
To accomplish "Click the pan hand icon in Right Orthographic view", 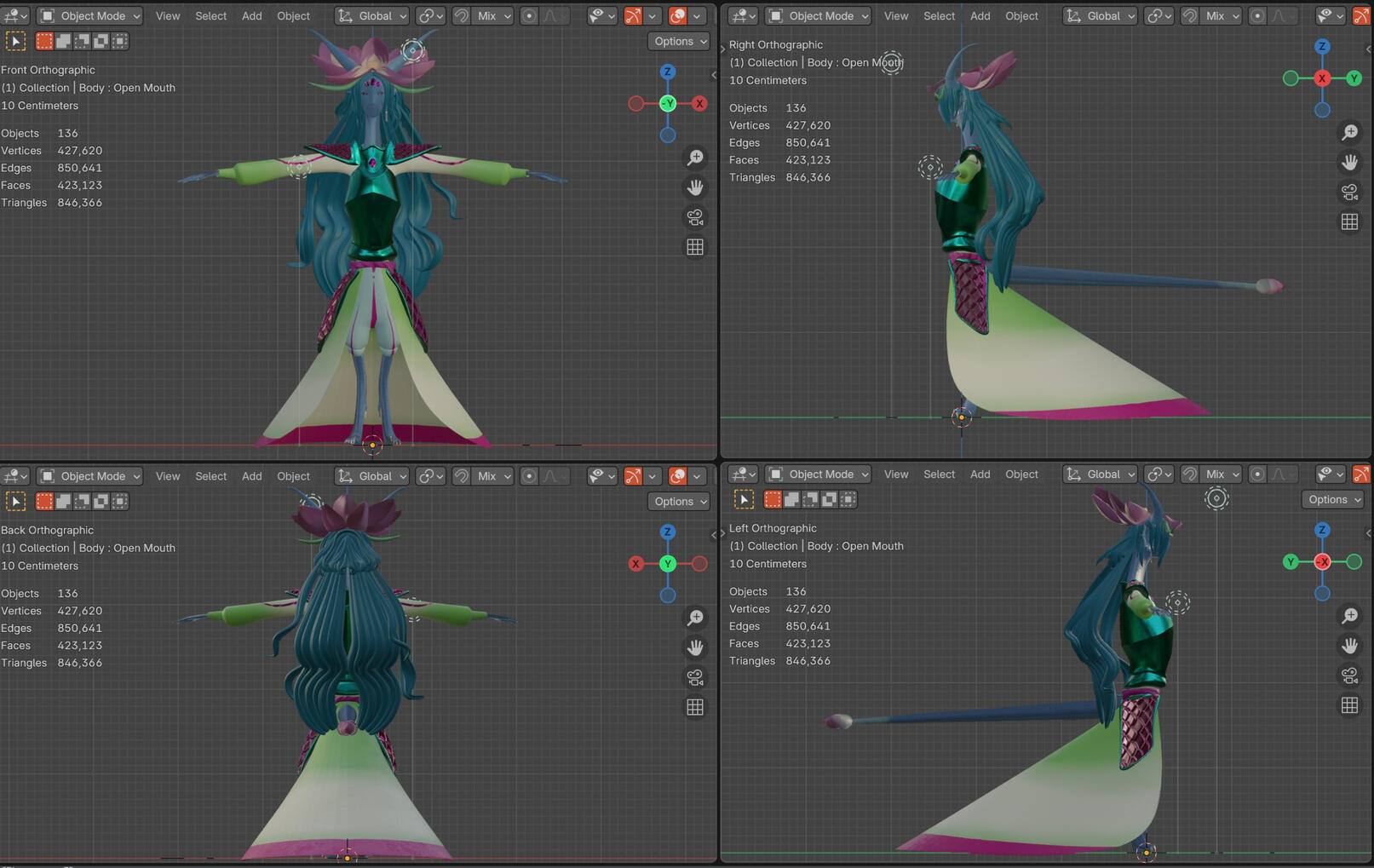I will pyautogui.click(x=1349, y=162).
